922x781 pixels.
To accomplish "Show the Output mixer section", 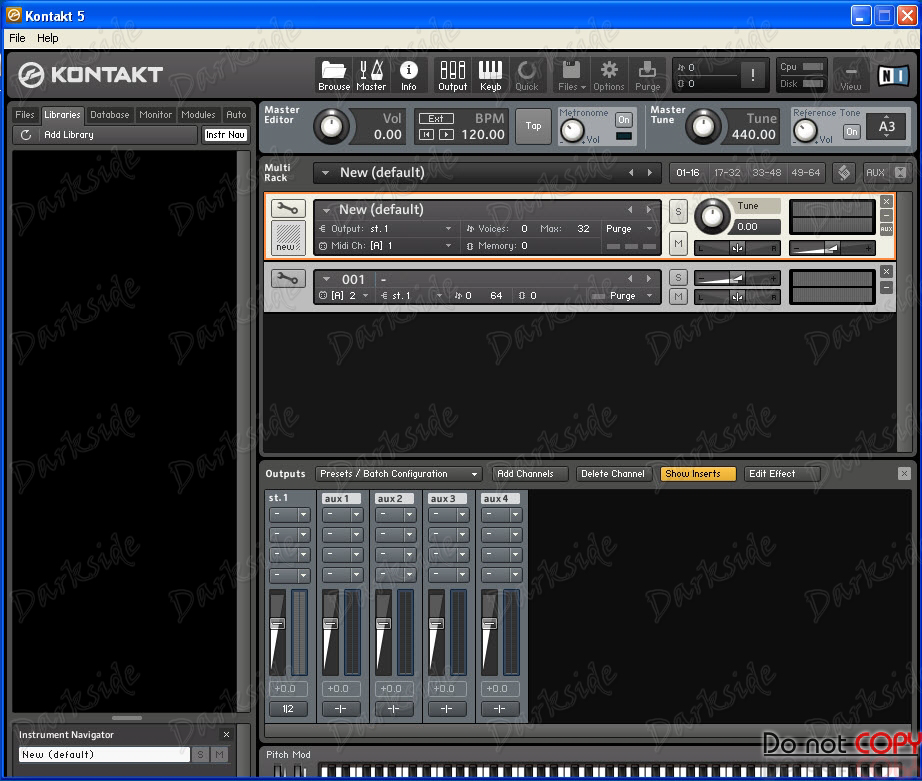I will pos(452,75).
